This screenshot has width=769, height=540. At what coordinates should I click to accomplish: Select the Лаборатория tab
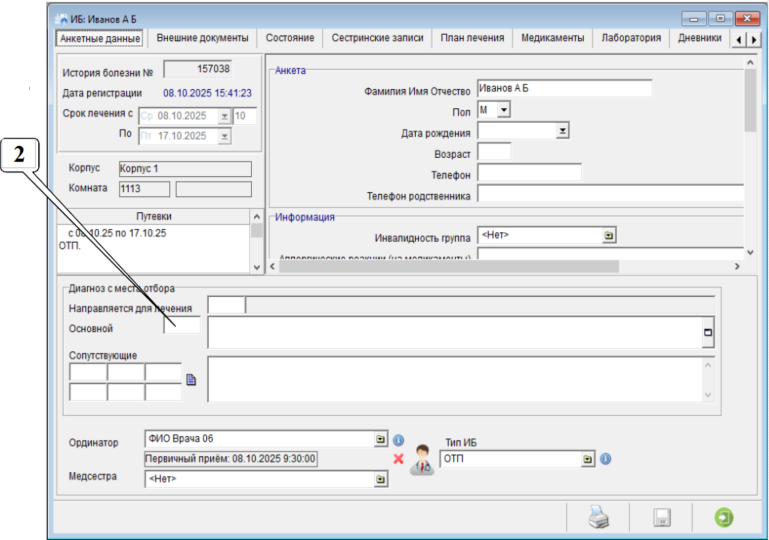coord(630,38)
